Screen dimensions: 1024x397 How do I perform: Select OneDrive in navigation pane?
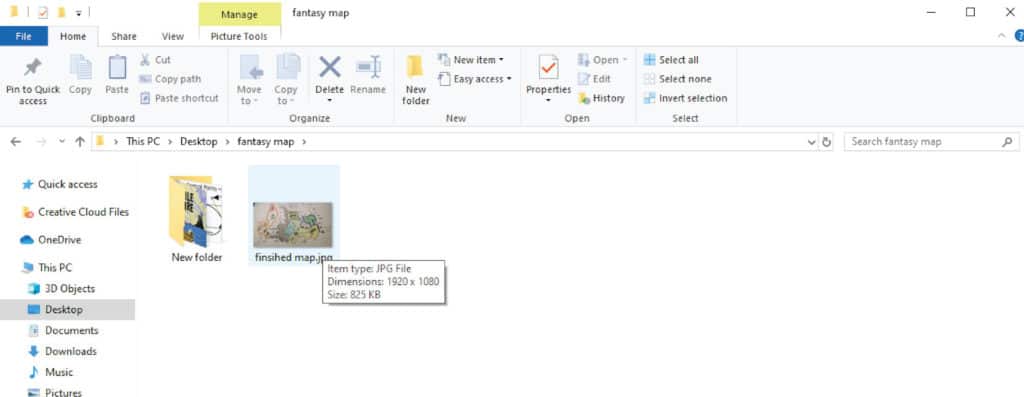(51, 240)
